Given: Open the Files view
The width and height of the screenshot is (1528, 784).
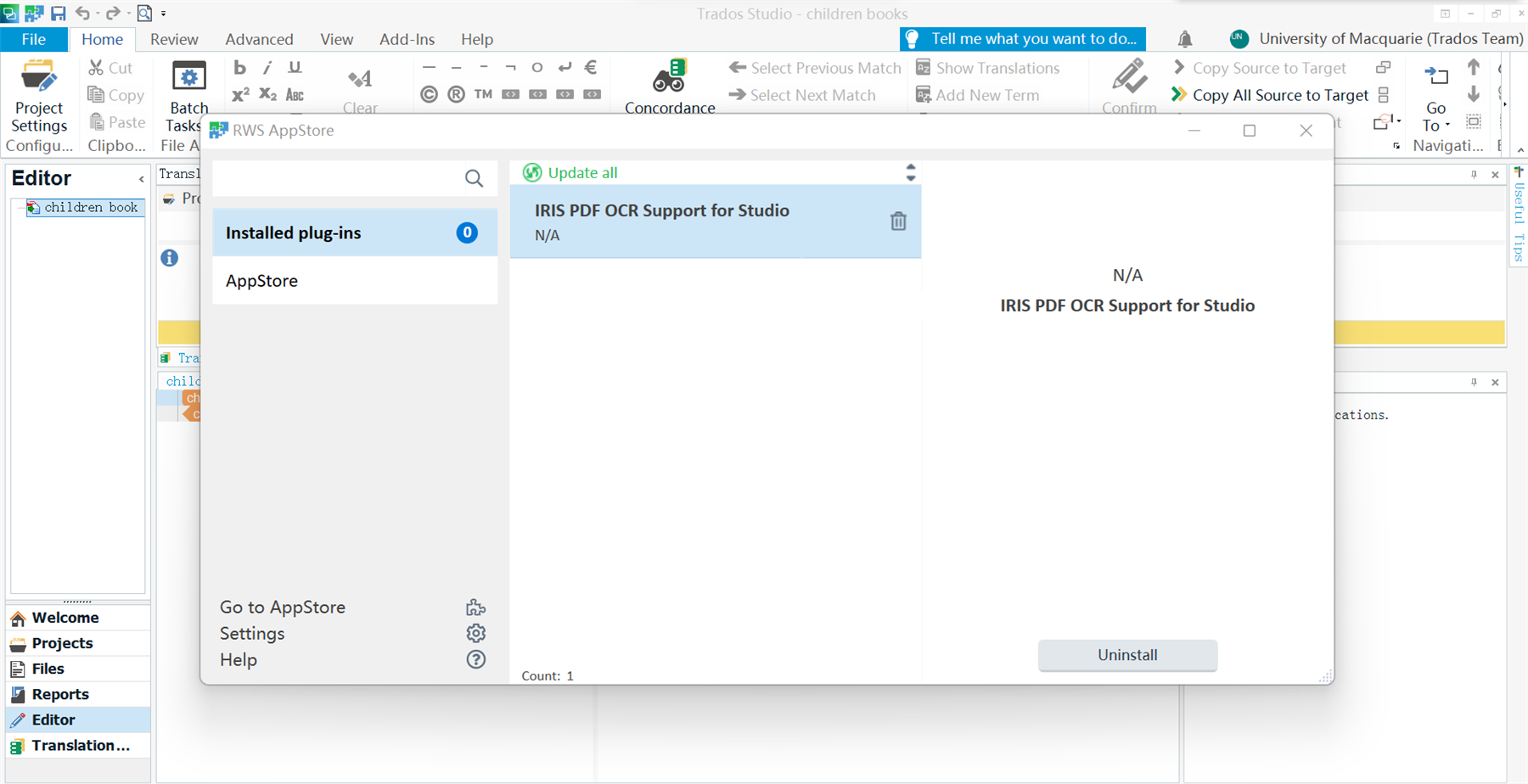Looking at the screenshot, I should [78, 669].
